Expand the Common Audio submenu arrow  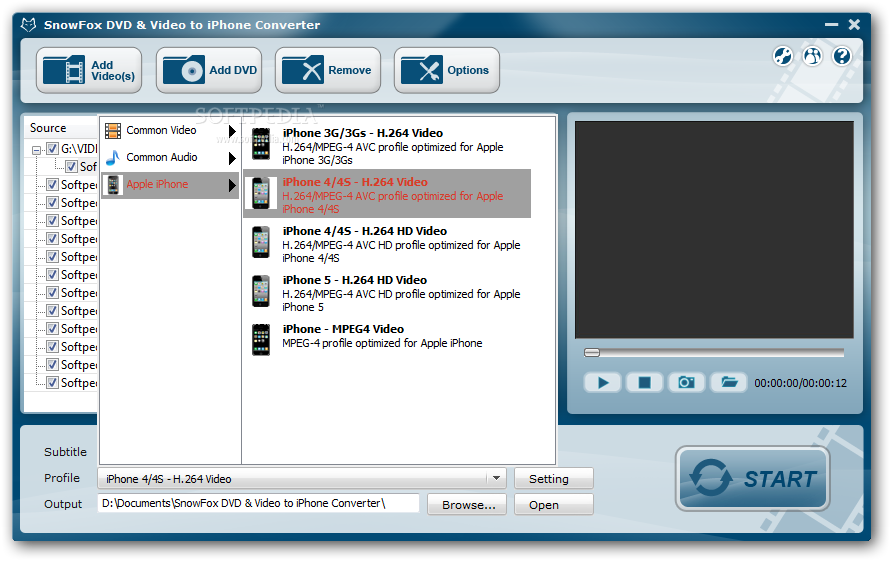pyautogui.click(x=232, y=158)
